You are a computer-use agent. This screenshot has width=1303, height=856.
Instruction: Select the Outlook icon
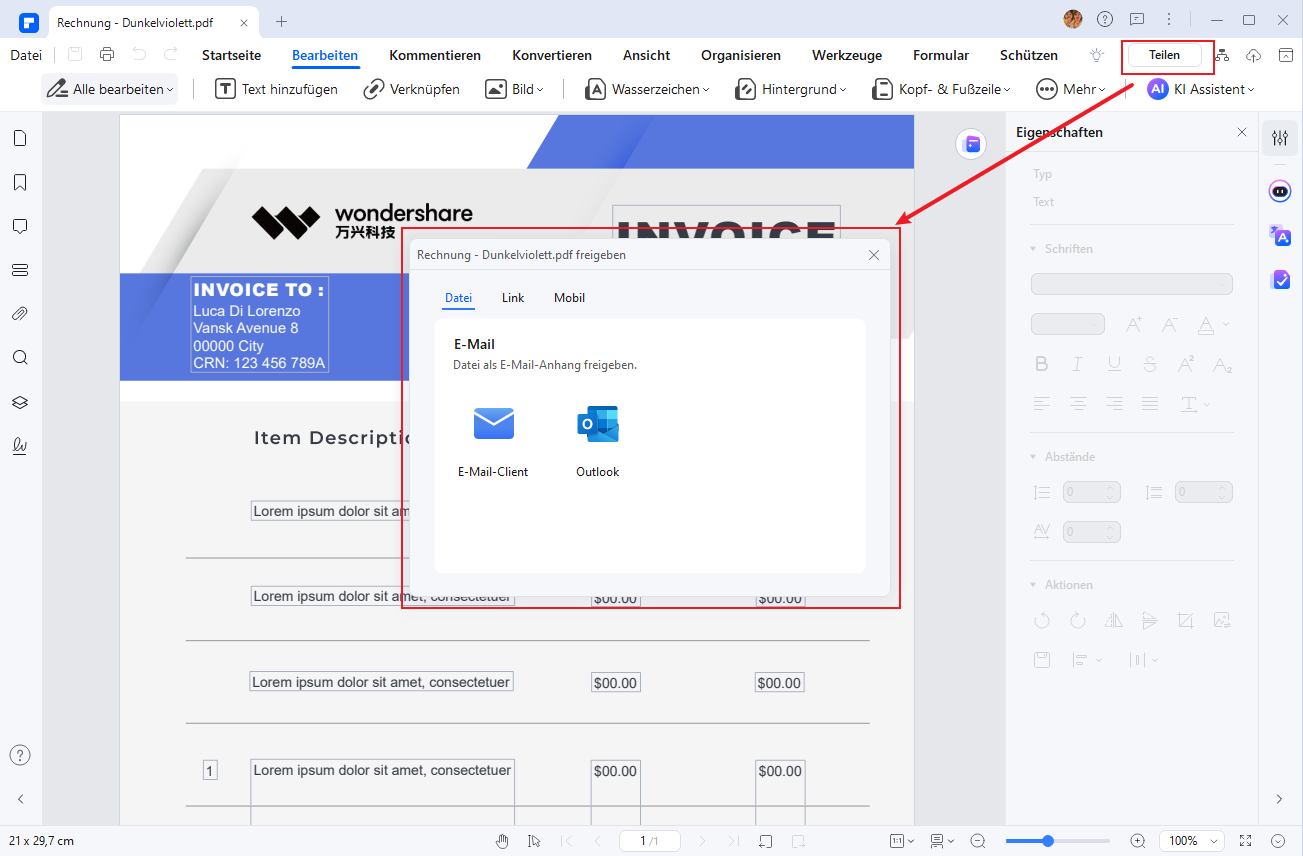[598, 424]
